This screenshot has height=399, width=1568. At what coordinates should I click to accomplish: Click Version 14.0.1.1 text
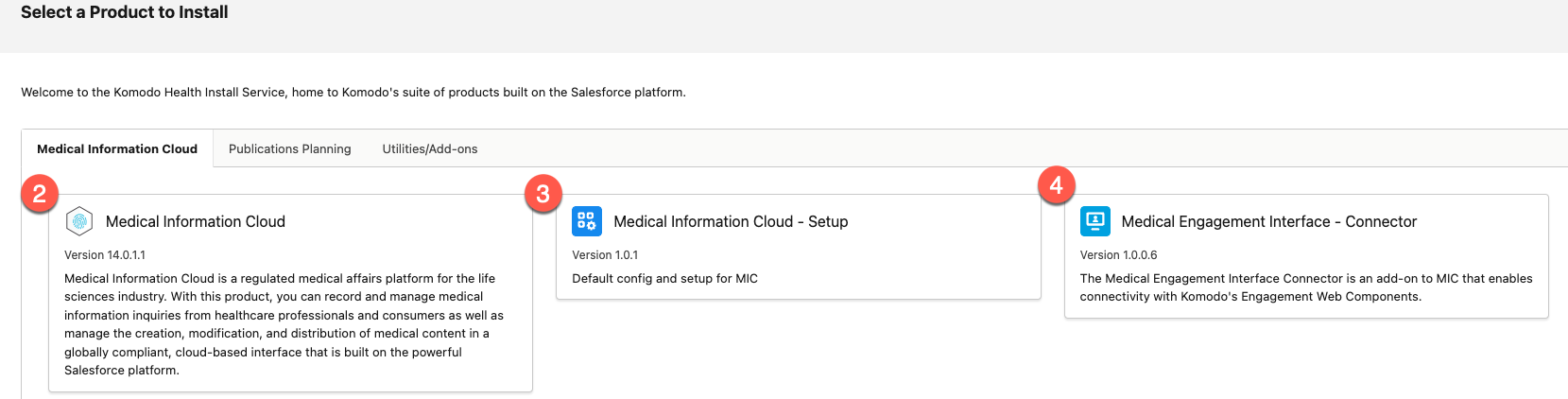[105, 255]
